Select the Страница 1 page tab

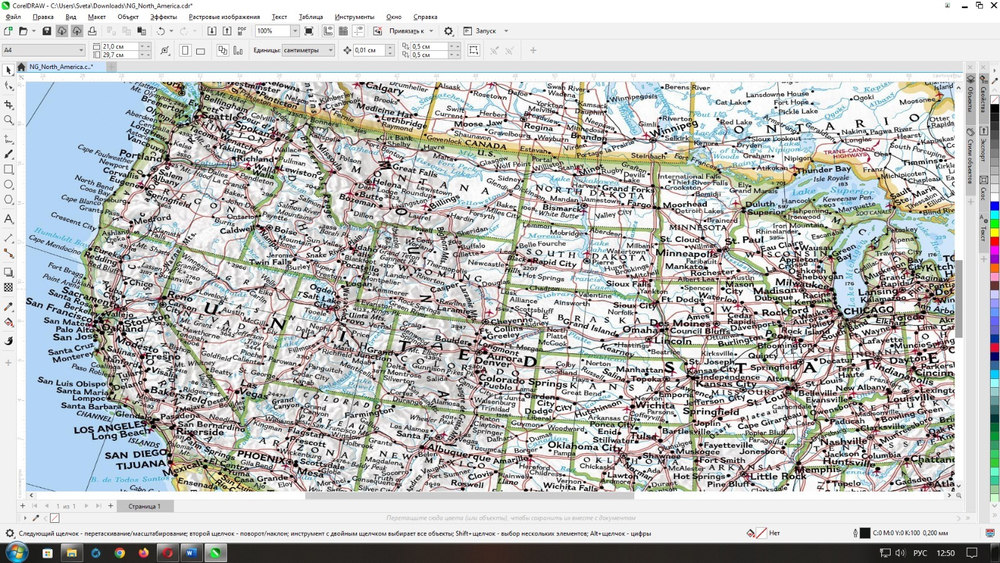143,506
